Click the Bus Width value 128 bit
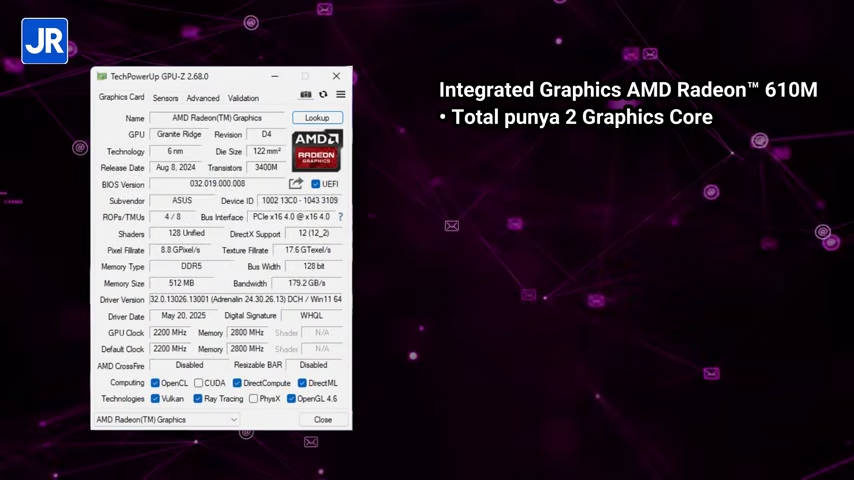 [x=314, y=266]
